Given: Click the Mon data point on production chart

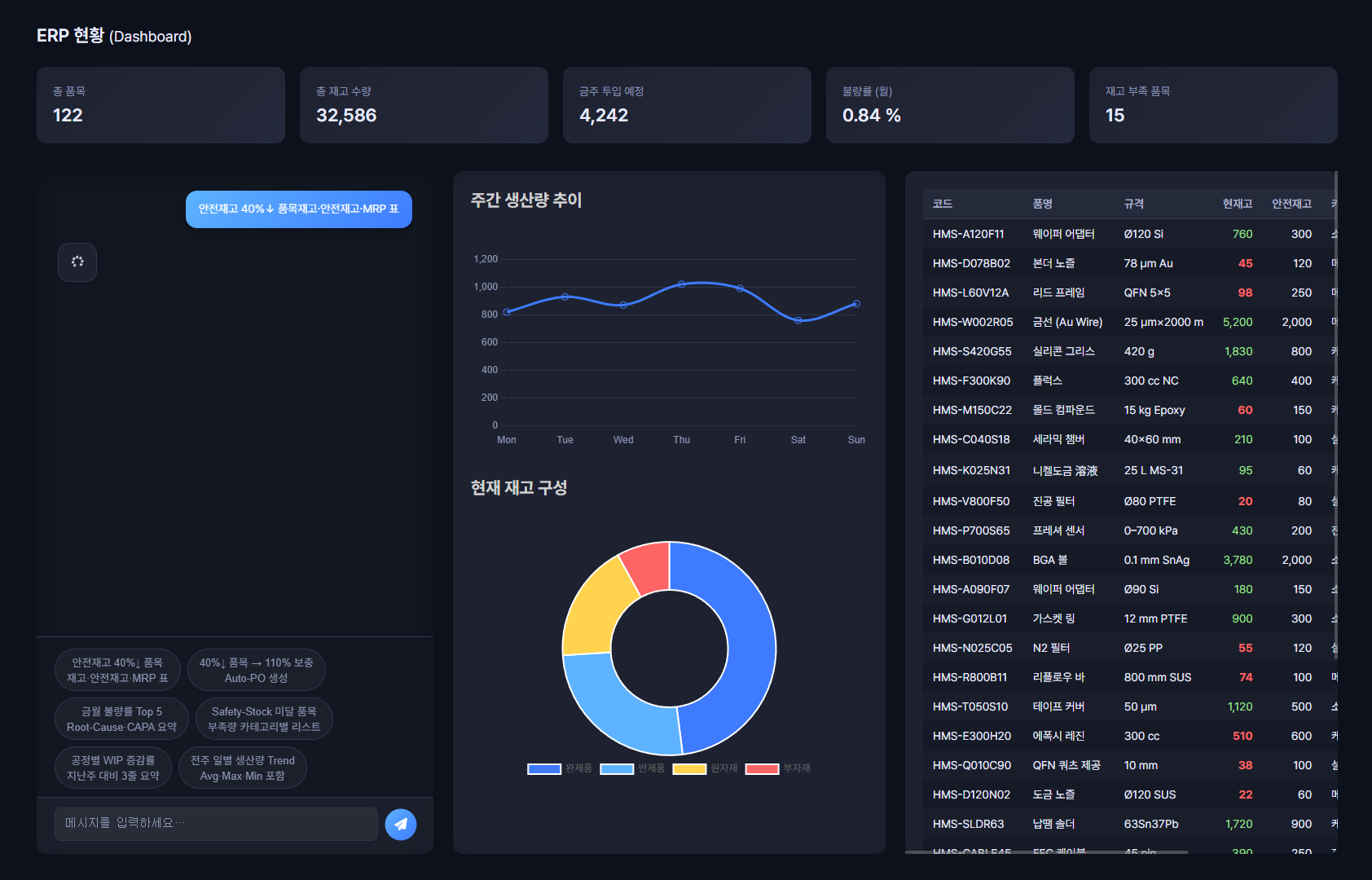Looking at the screenshot, I should (507, 312).
